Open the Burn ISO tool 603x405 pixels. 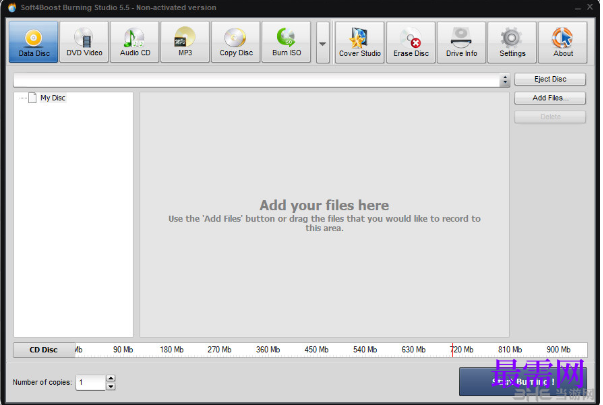[287, 42]
